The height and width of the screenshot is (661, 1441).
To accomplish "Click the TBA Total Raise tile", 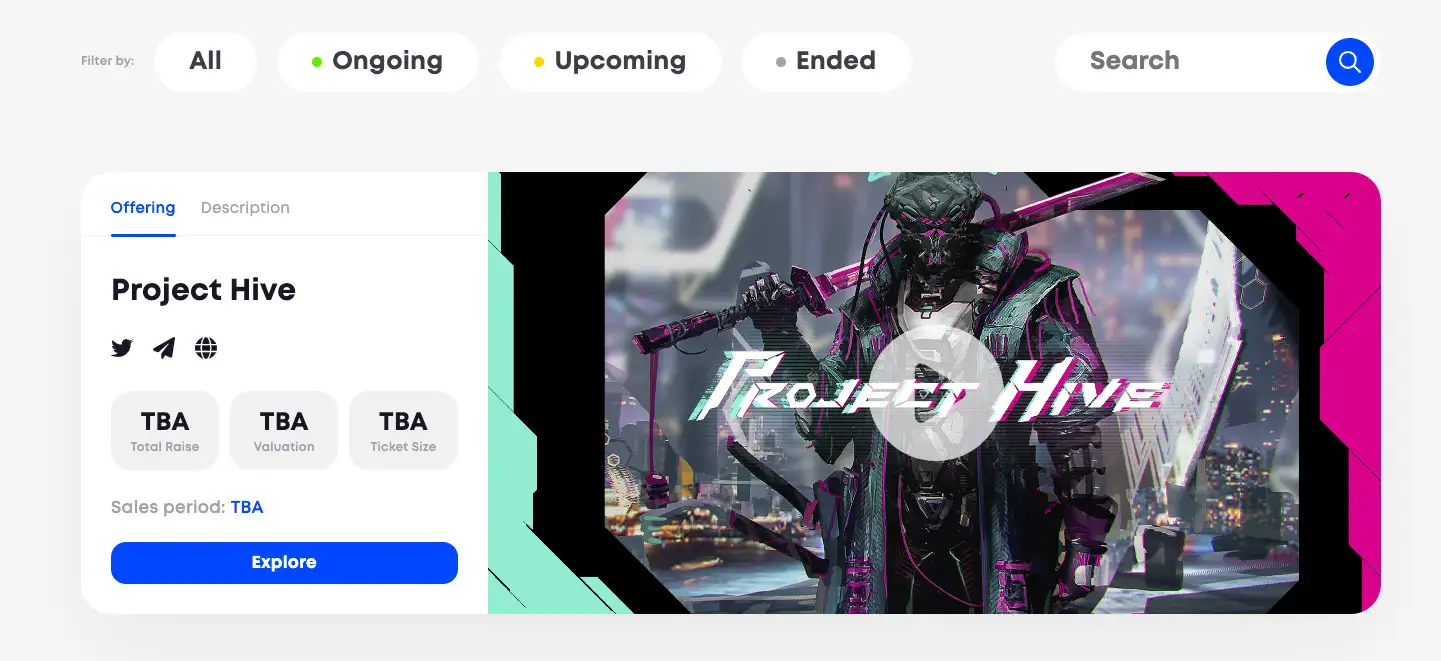I will coord(165,430).
